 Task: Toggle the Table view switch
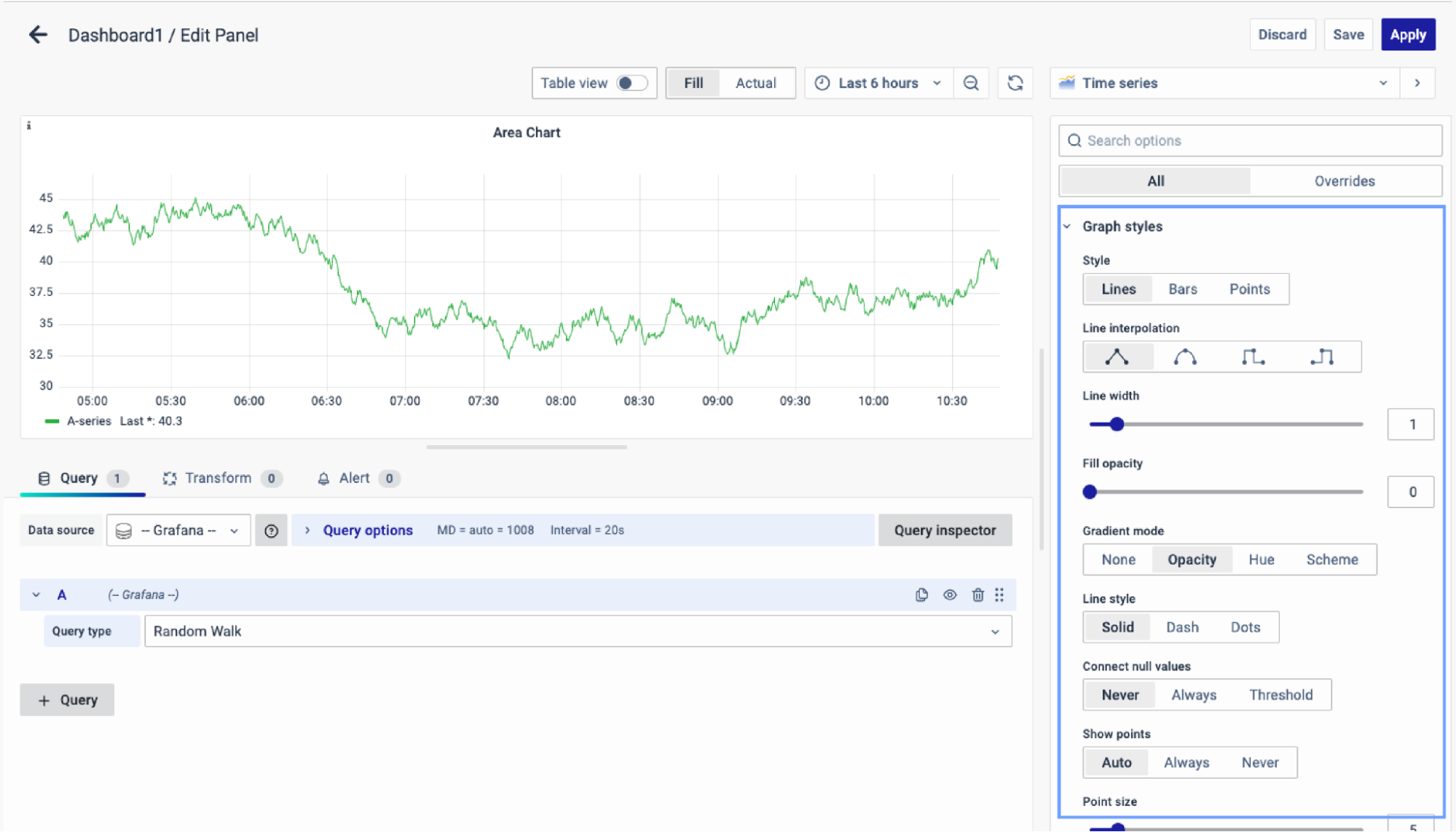tap(631, 83)
